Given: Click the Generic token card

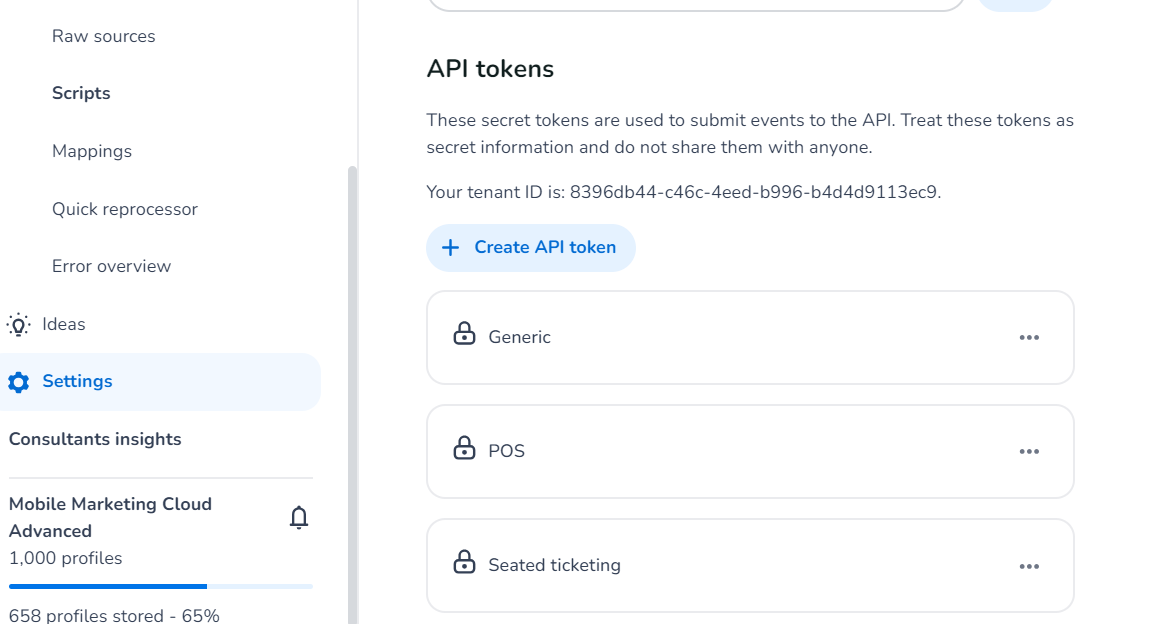Looking at the screenshot, I should click(x=750, y=338).
